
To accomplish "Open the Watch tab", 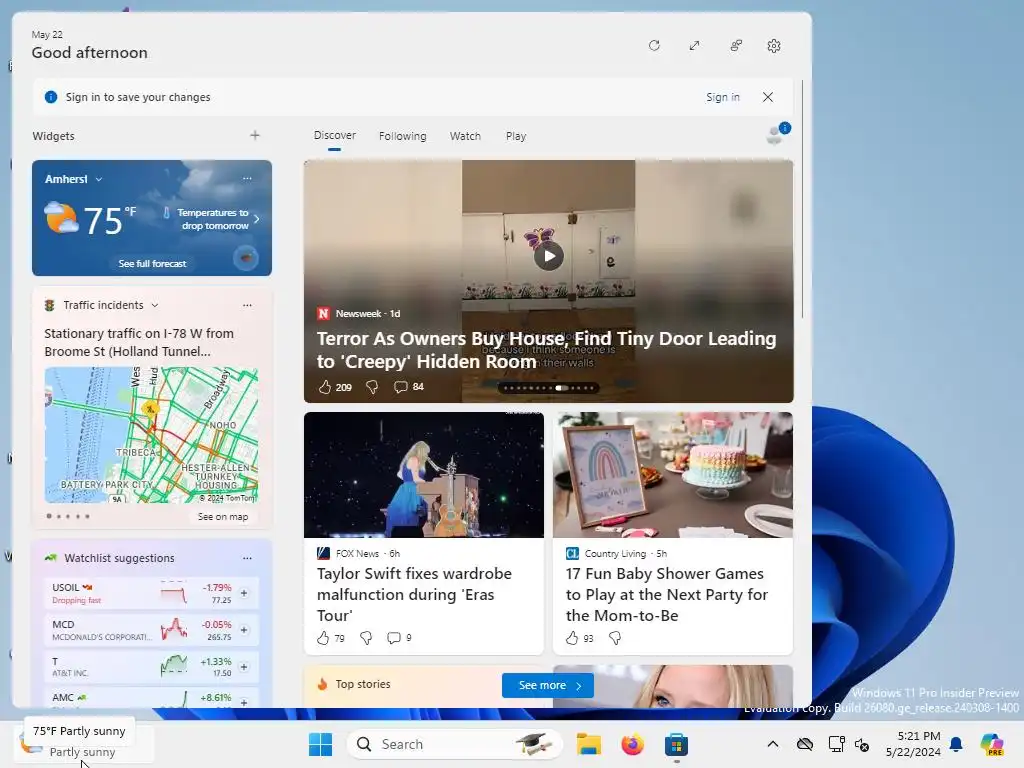I will 465,136.
